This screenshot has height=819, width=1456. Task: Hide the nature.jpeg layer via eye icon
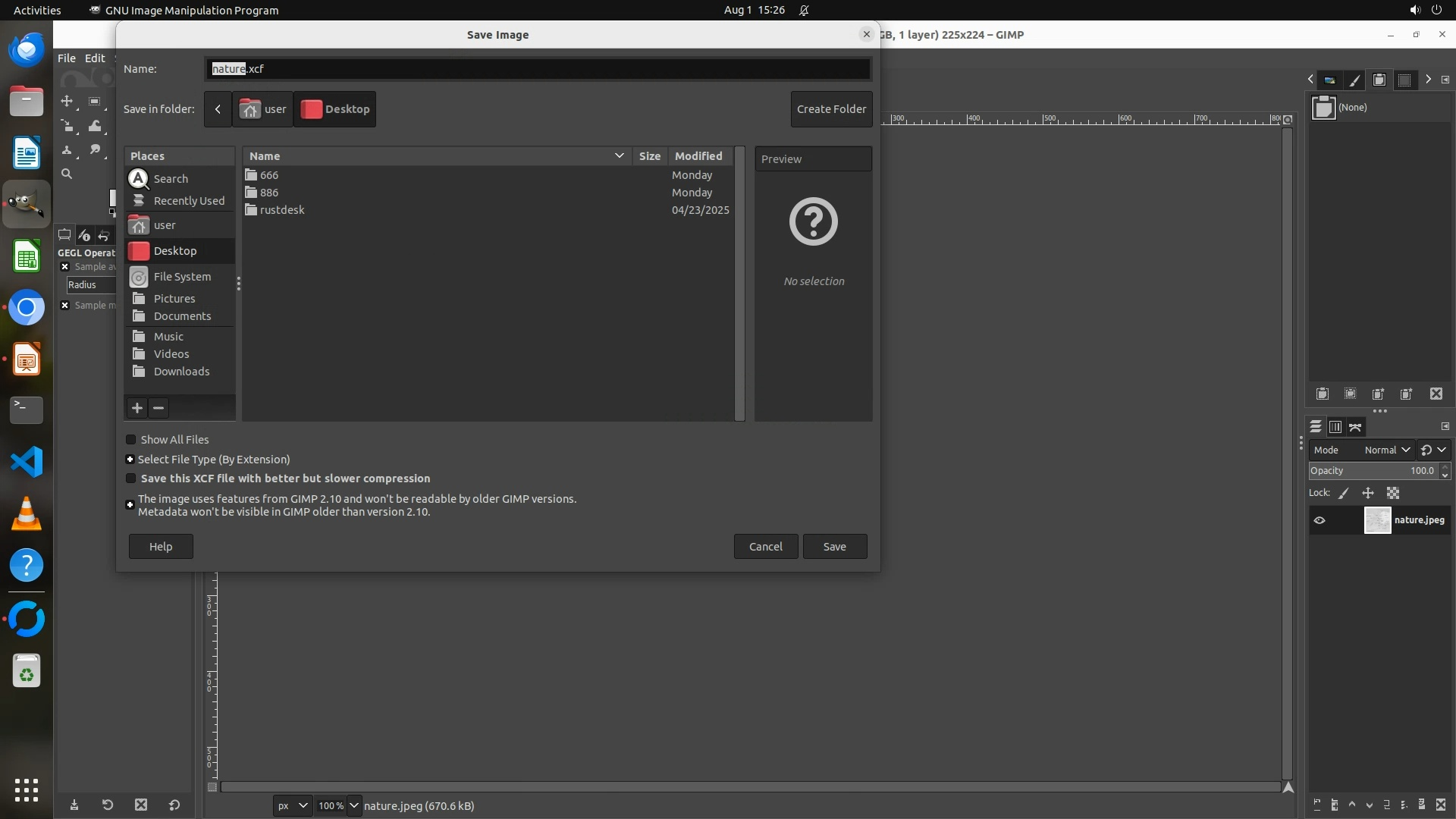(1319, 520)
